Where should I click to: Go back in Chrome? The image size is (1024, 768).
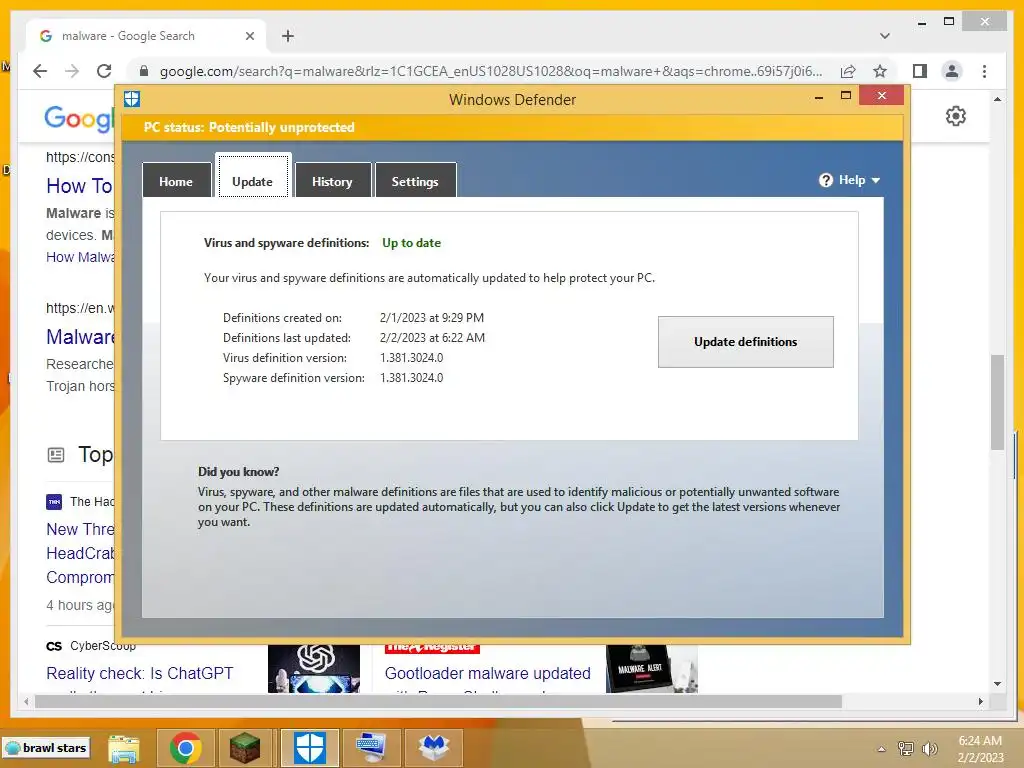pyautogui.click(x=40, y=71)
